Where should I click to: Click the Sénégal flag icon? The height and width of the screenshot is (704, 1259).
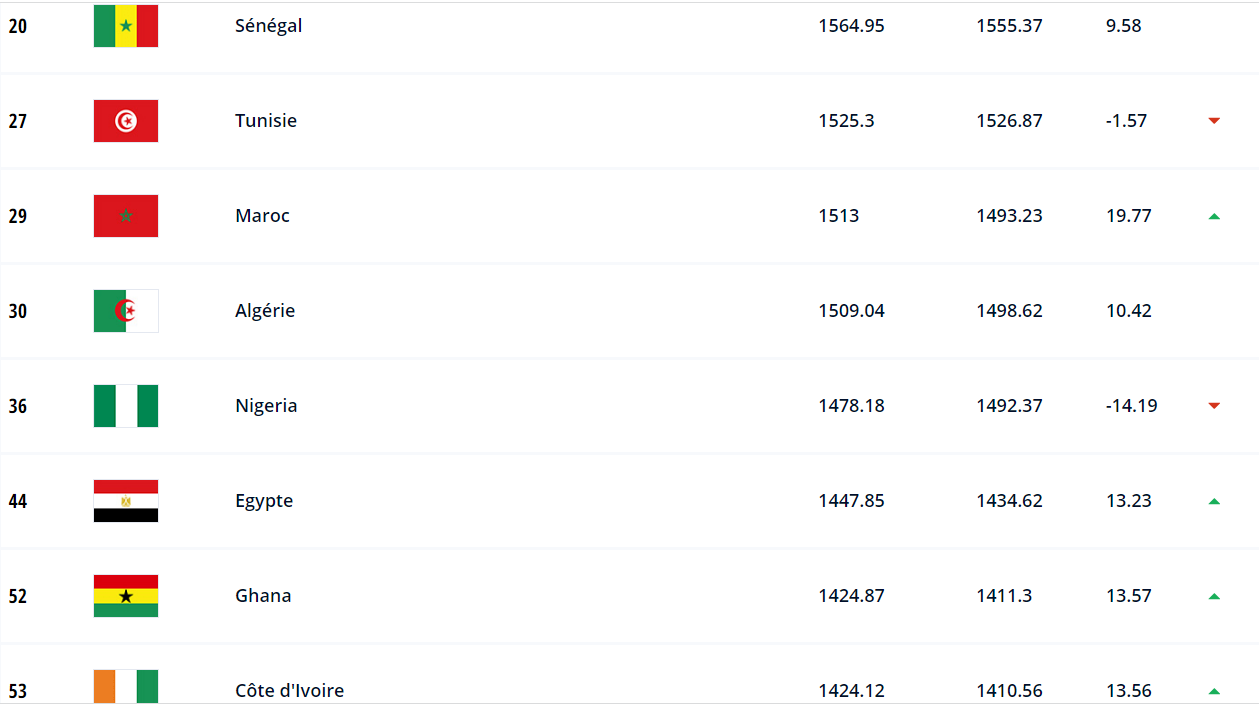[126, 26]
